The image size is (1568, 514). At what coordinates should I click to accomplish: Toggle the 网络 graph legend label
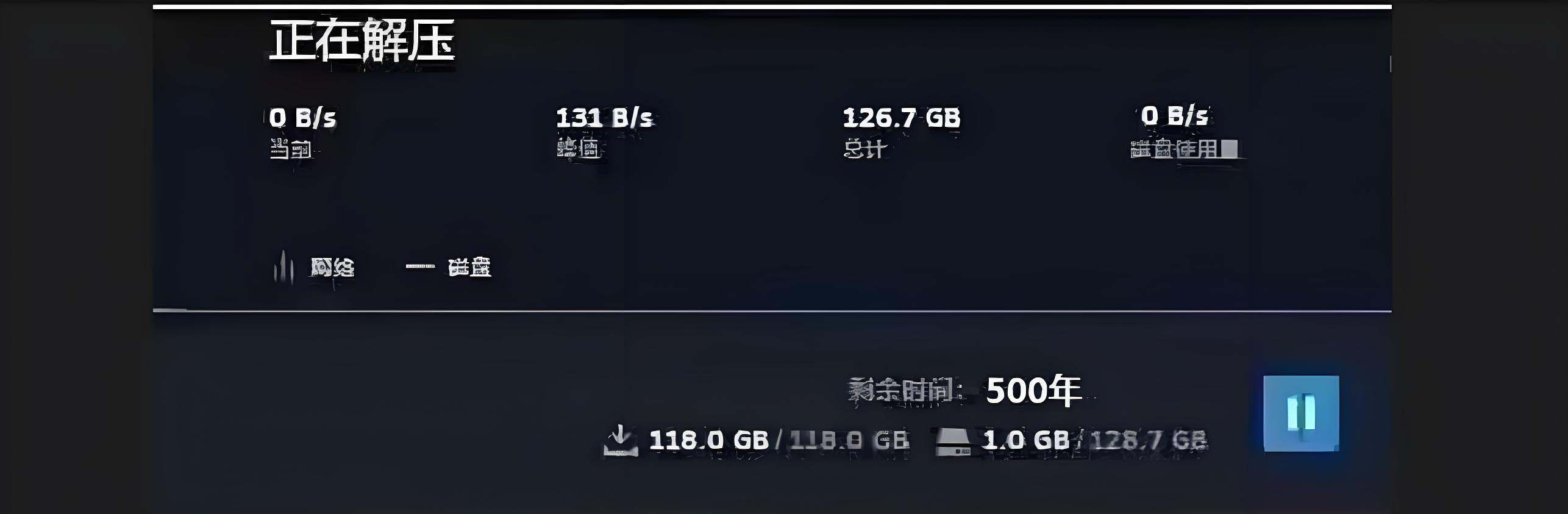332,267
